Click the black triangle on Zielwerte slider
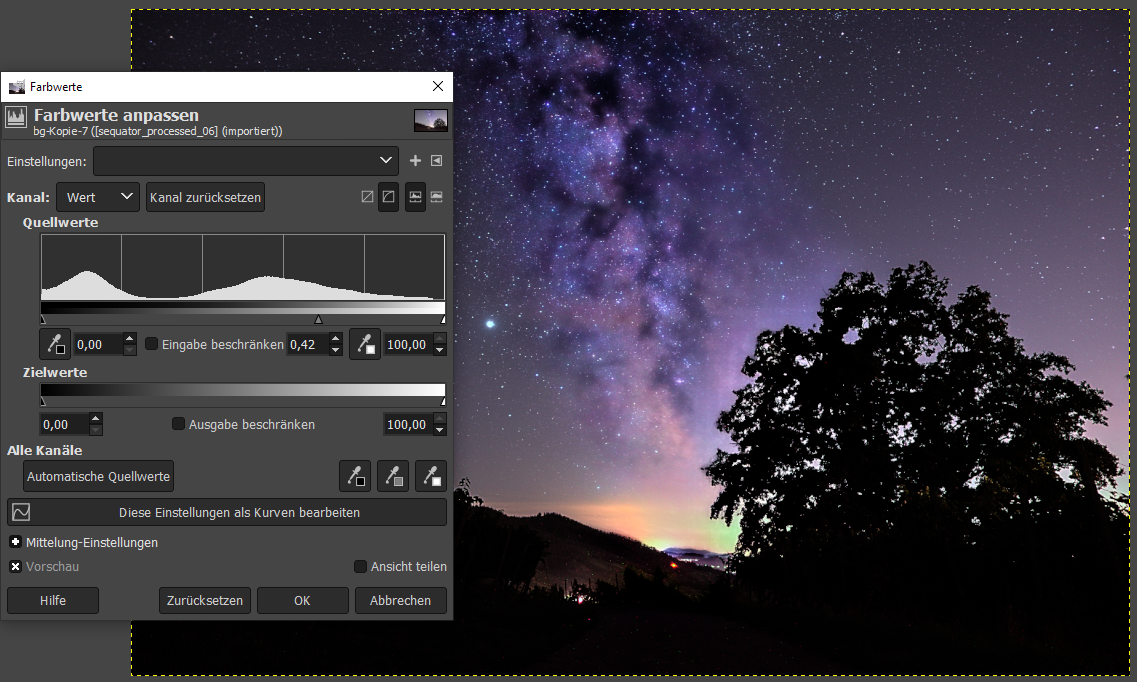This screenshot has height=682, width=1137. click(43, 401)
